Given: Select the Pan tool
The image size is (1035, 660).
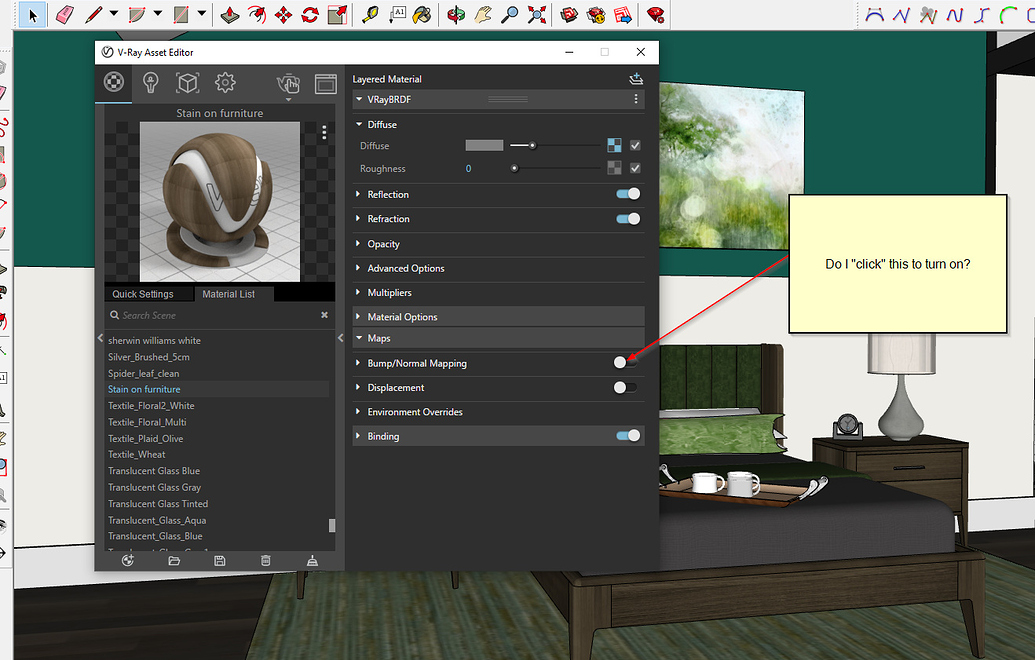Looking at the screenshot, I should 484,14.
